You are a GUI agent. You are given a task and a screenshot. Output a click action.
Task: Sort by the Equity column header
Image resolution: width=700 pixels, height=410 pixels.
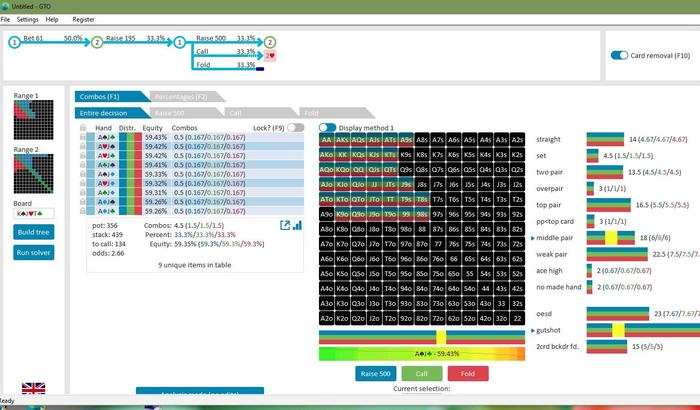coord(152,128)
